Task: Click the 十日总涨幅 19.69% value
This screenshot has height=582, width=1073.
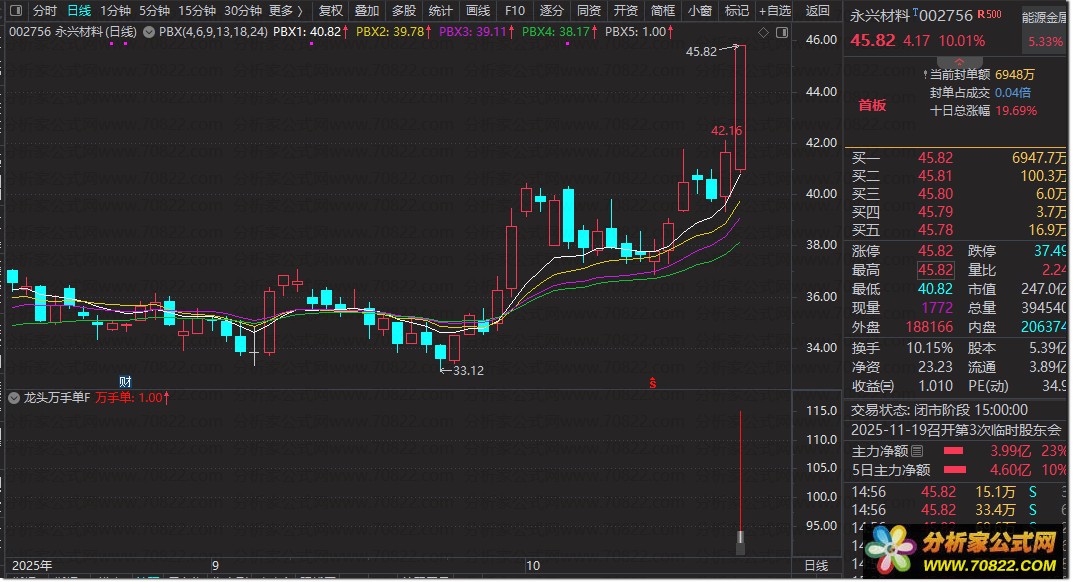Action: tap(1016, 110)
